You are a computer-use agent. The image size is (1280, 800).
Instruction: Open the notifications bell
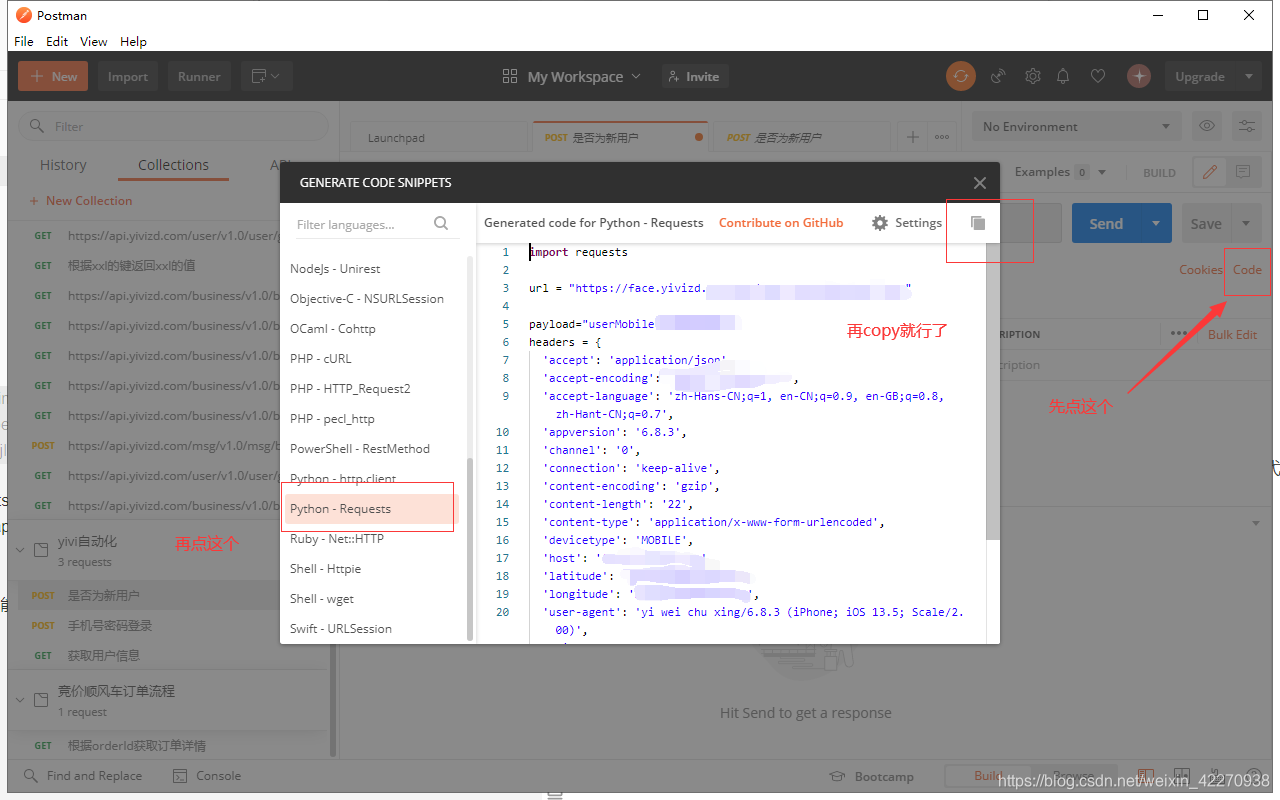1063,76
